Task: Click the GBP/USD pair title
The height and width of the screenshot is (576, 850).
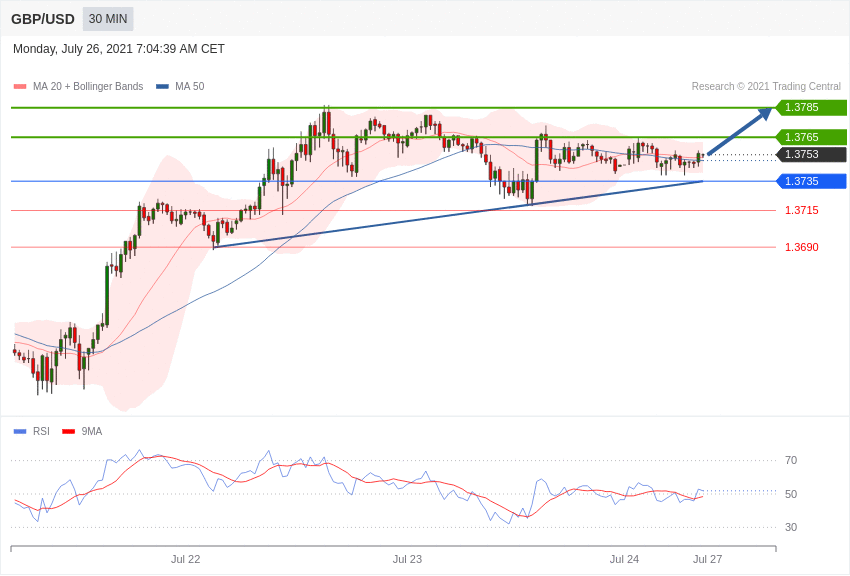Action: click(43, 19)
